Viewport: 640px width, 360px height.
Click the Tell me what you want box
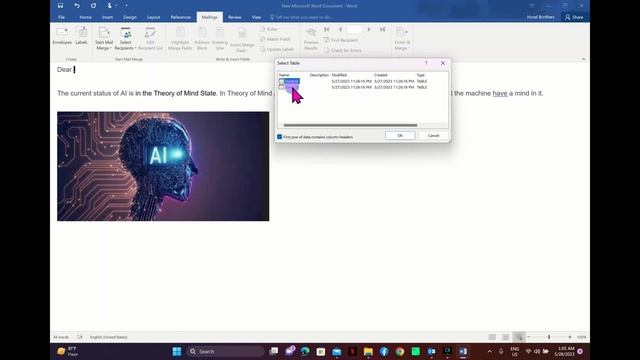tap(302, 17)
